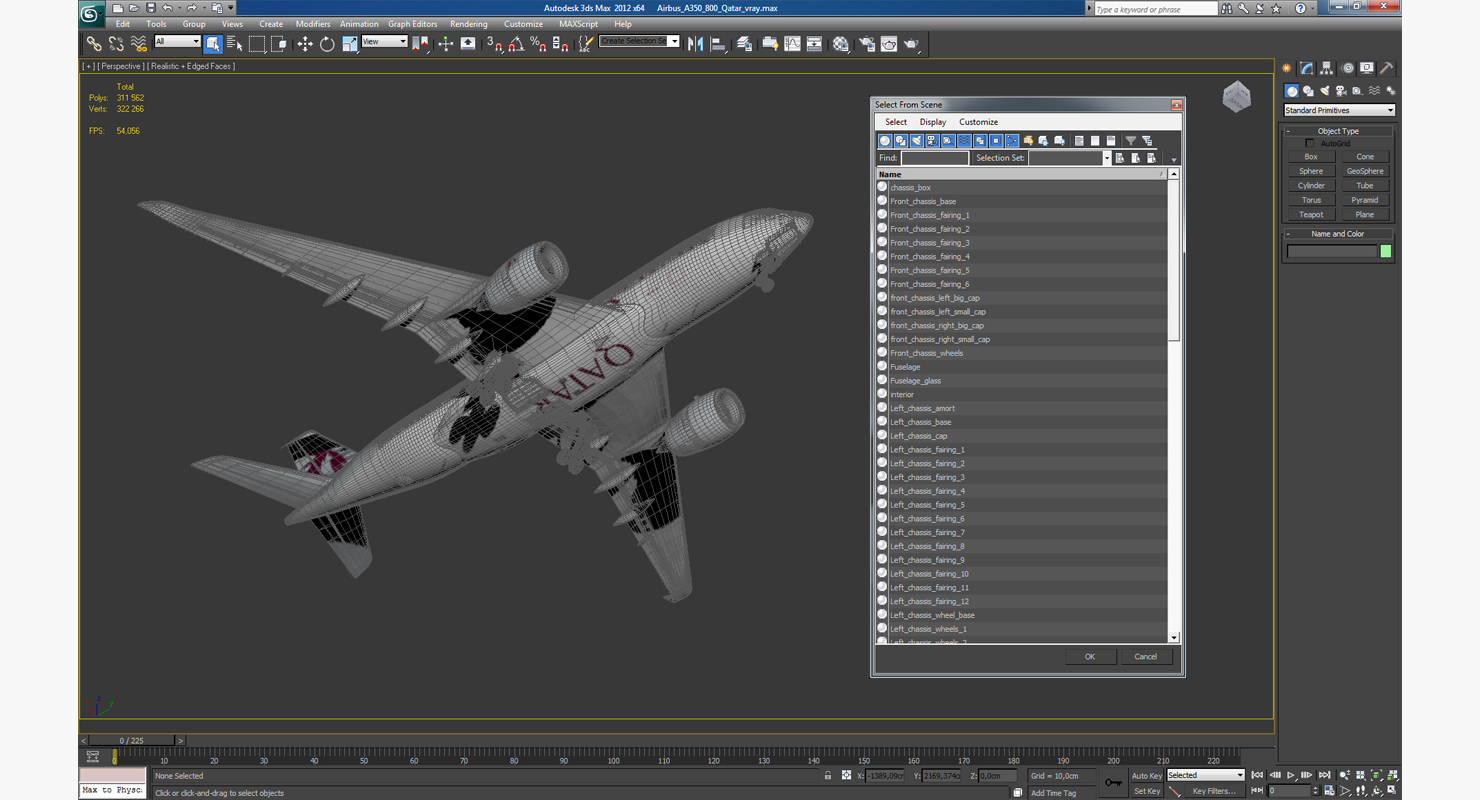Enable the AutoGrid checkbox

tap(1310, 144)
